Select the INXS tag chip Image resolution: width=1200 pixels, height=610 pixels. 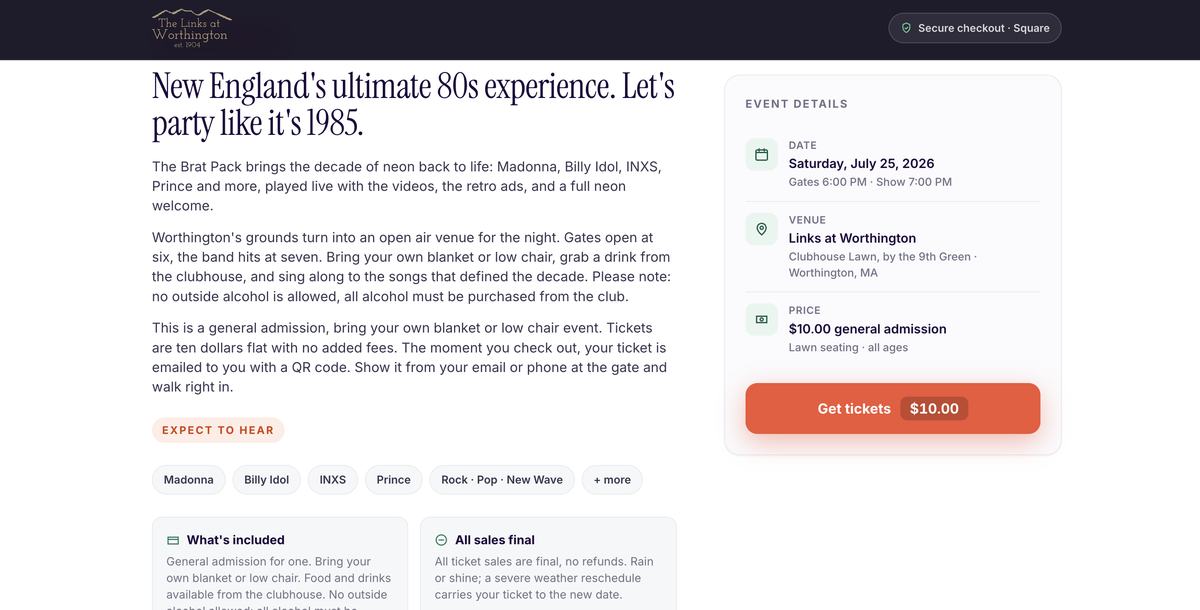(333, 480)
